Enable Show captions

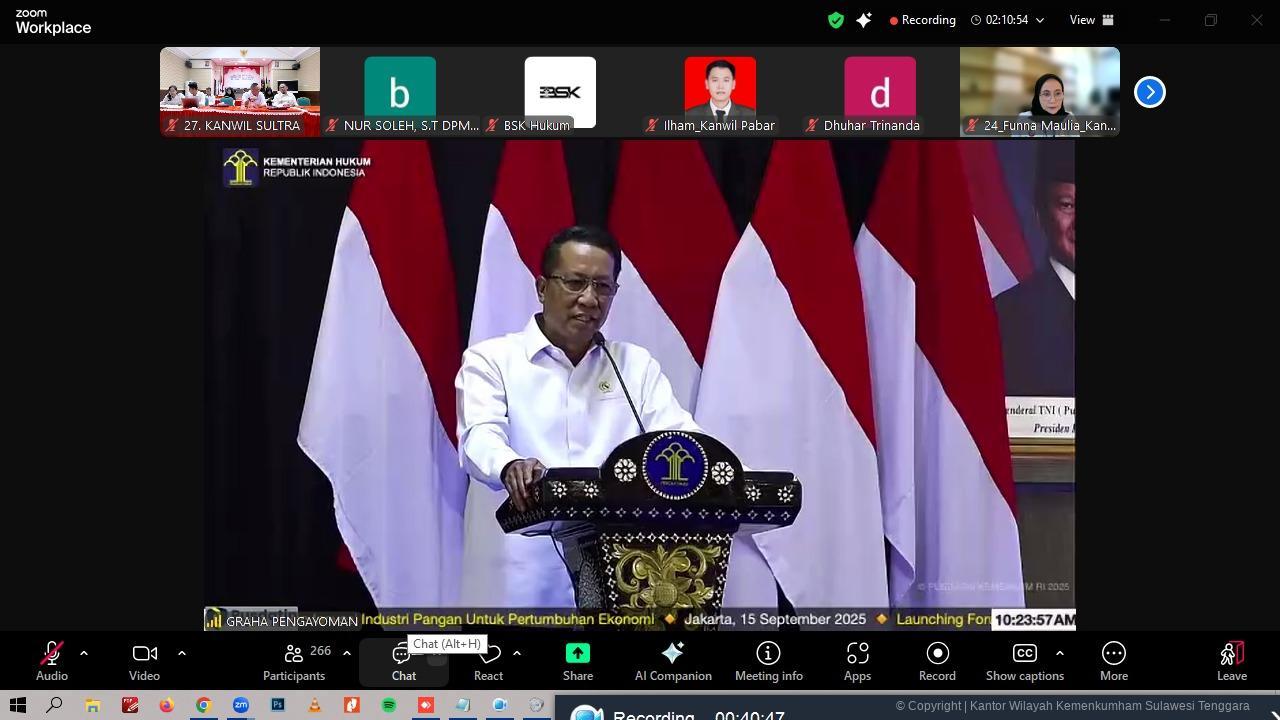(1024, 660)
